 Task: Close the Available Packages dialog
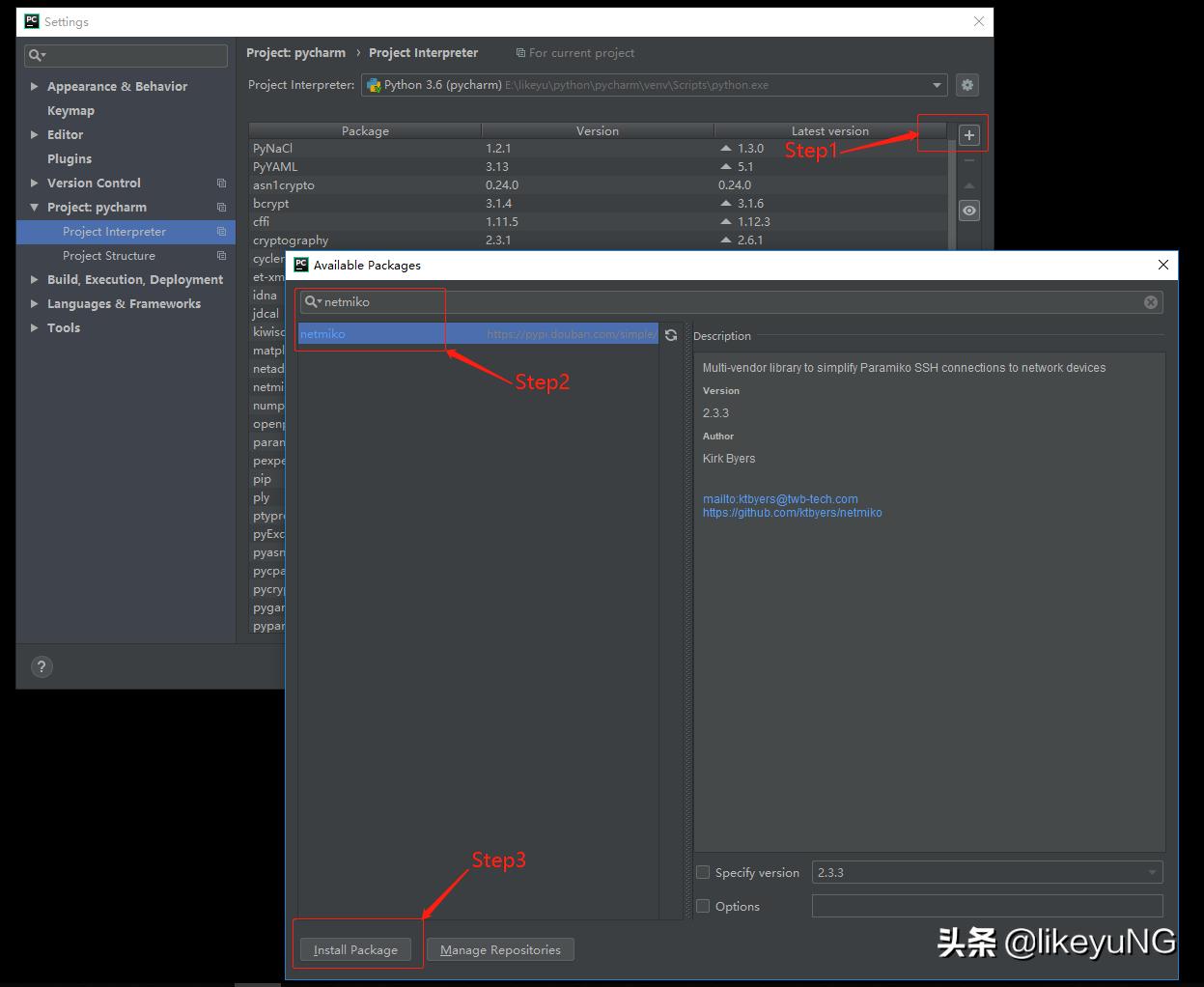pyautogui.click(x=1163, y=265)
